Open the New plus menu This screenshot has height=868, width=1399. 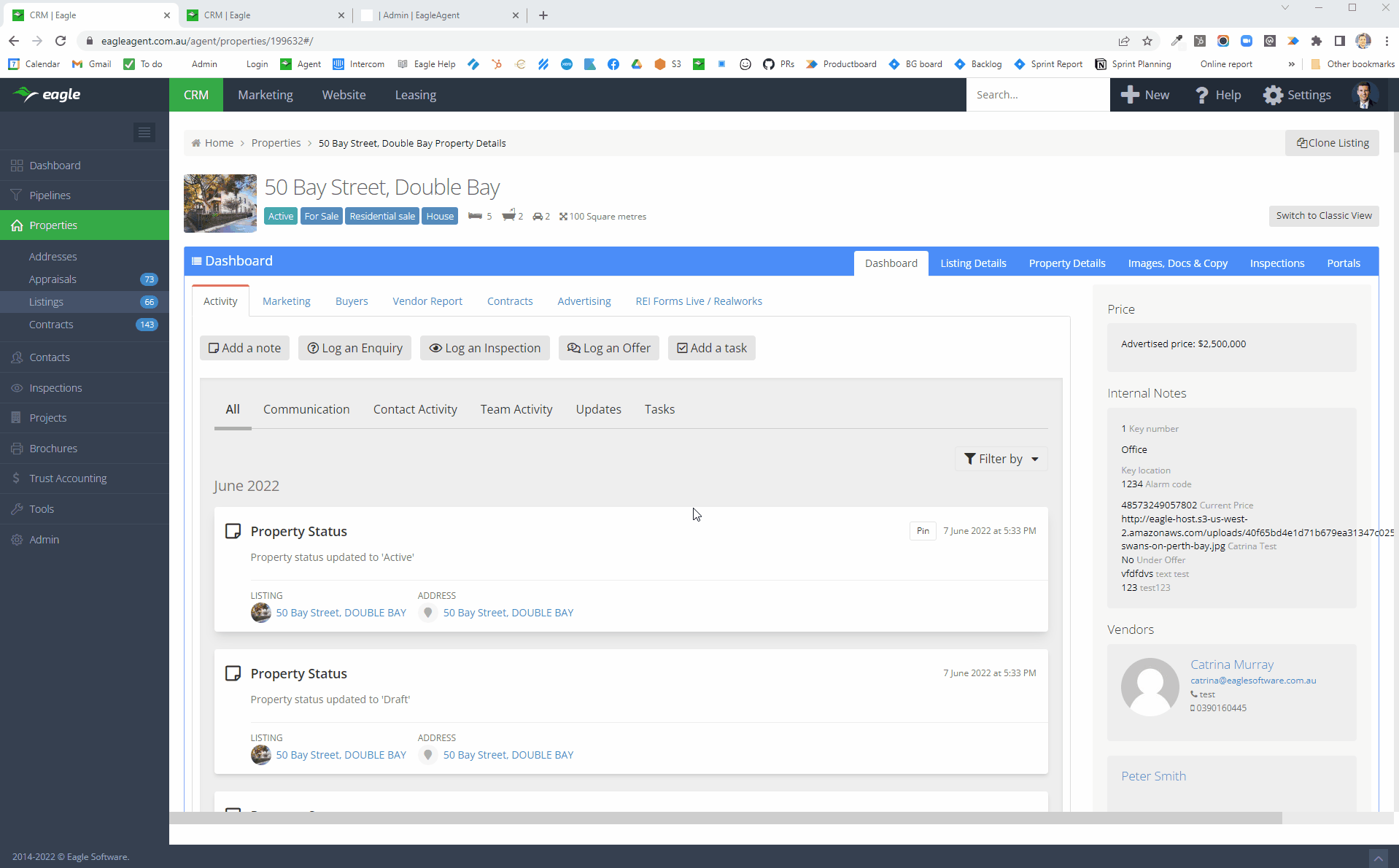click(1145, 95)
